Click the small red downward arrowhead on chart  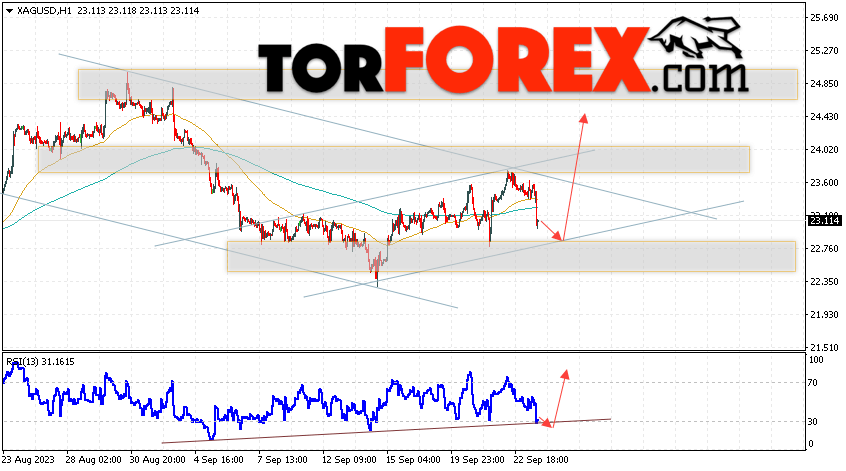557,236
